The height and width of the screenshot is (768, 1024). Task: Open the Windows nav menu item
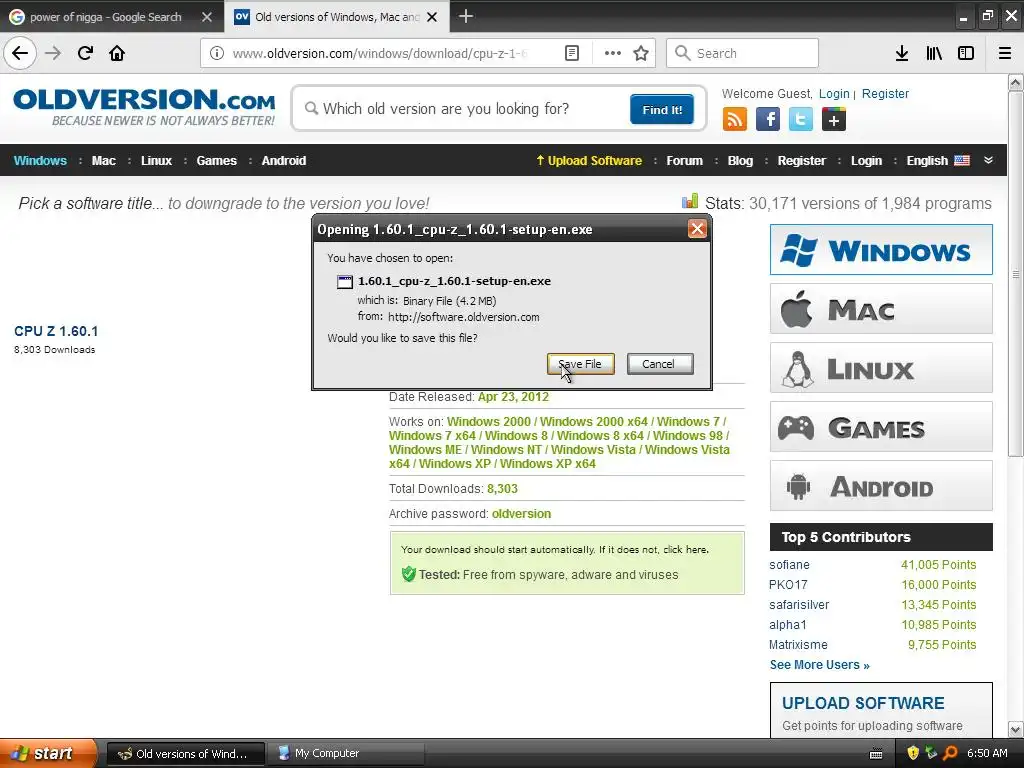(40, 161)
